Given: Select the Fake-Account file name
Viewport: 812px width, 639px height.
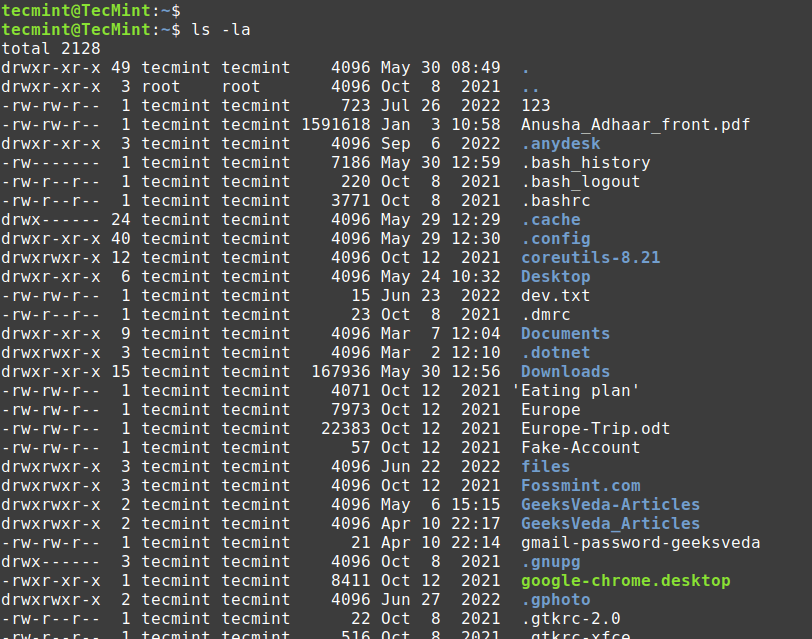Looking at the screenshot, I should click(577, 447).
